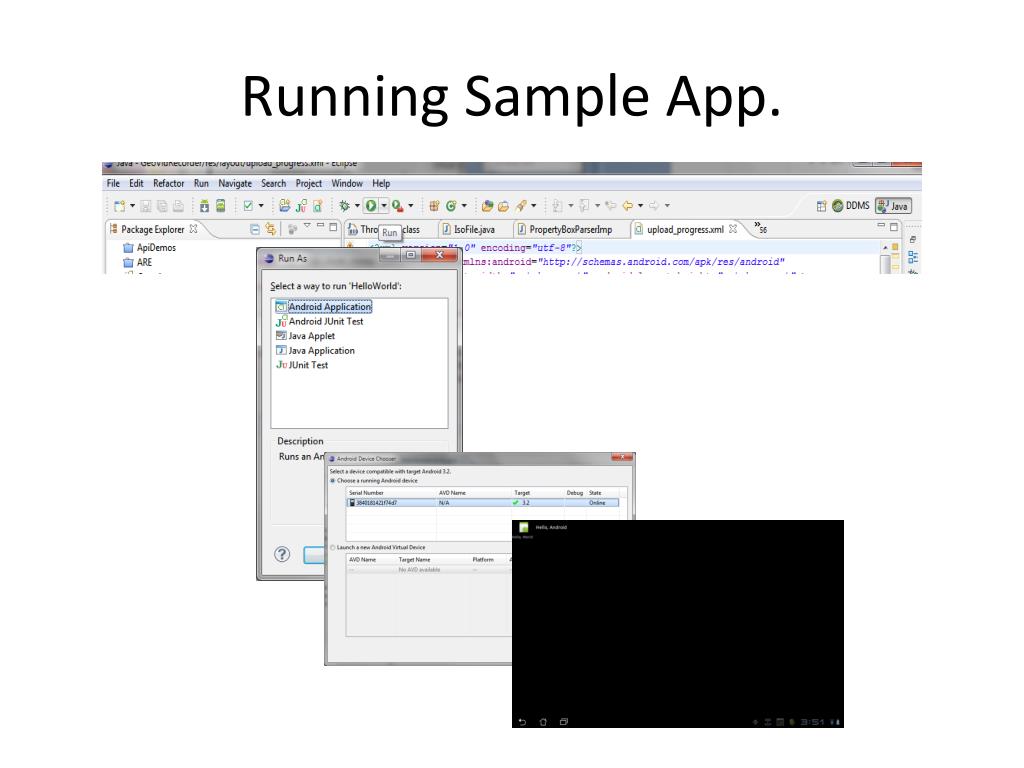Select the ApiDemos project
This screenshot has width=1024, height=768.
[150, 248]
